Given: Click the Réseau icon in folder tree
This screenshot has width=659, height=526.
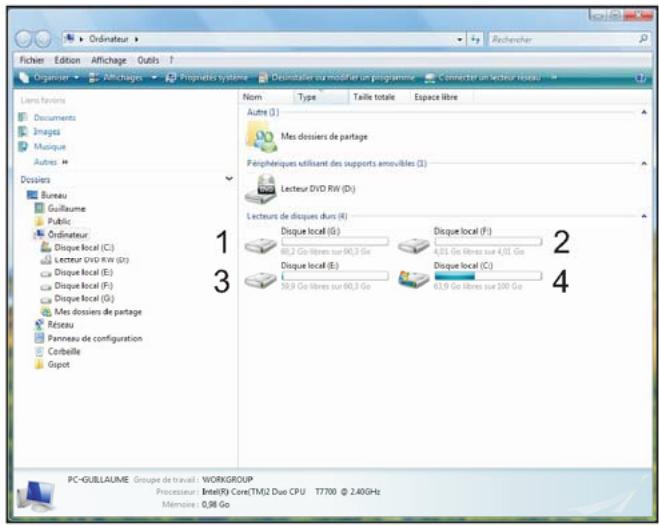Looking at the screenshot, I should coord(40,324).
